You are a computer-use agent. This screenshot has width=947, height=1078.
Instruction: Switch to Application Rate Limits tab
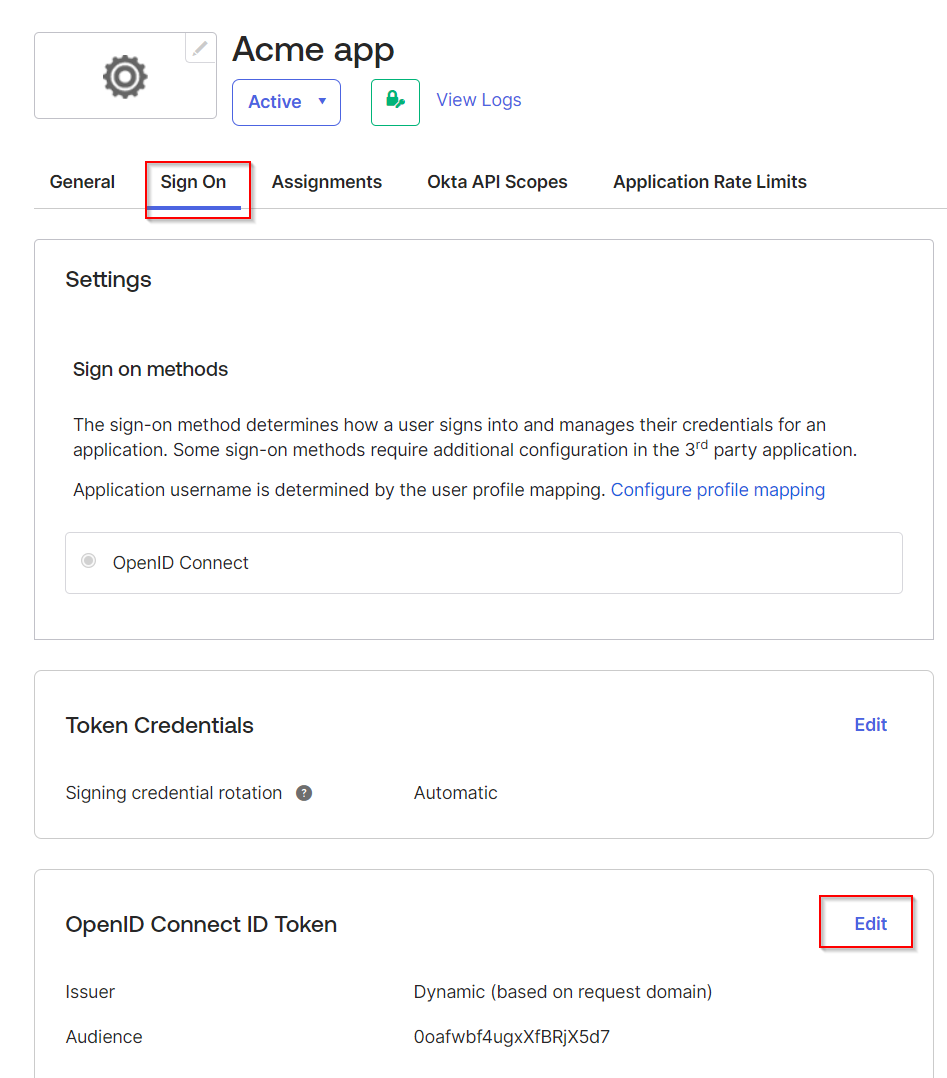coord(710,182)
